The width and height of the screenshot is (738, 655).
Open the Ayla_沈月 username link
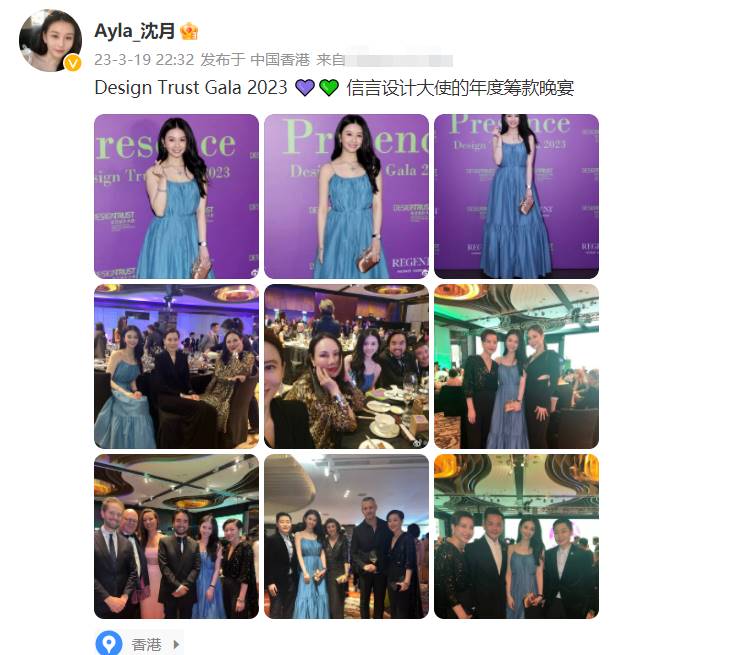pos(135,31)
